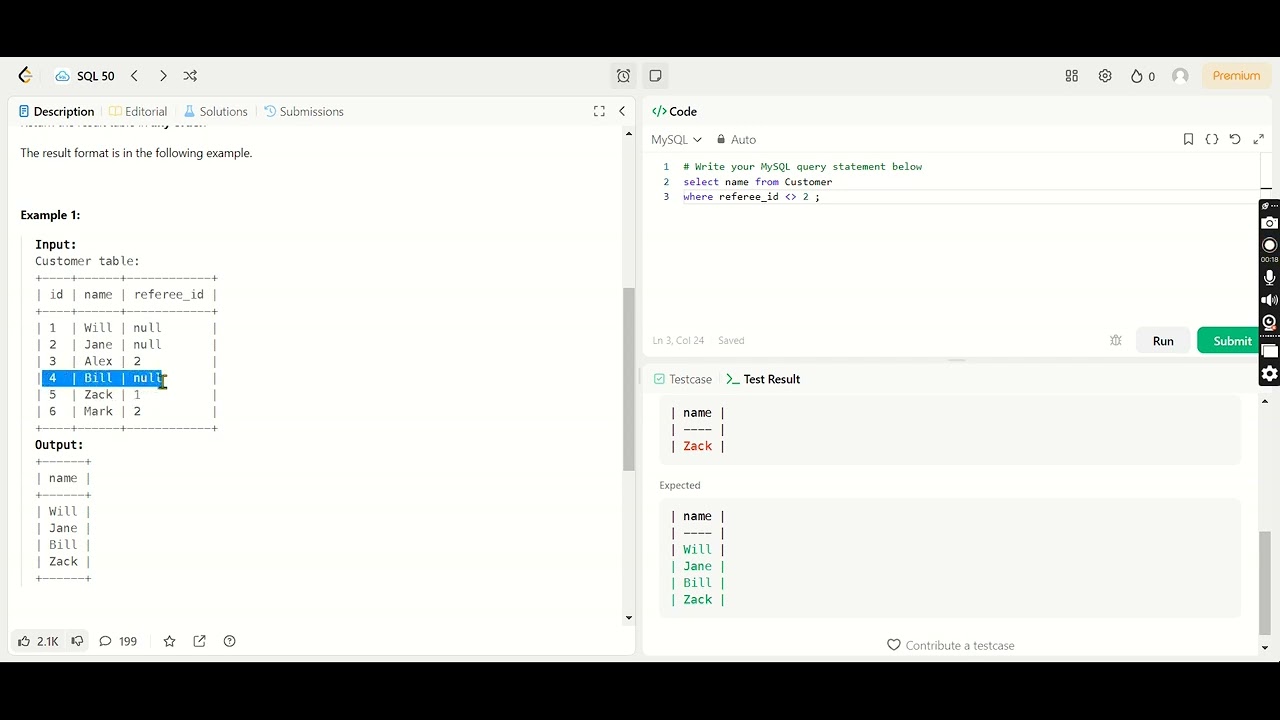Open LeetCode settings gear in top bar
Viewport: 1280px width, 720px height.
1105,76
